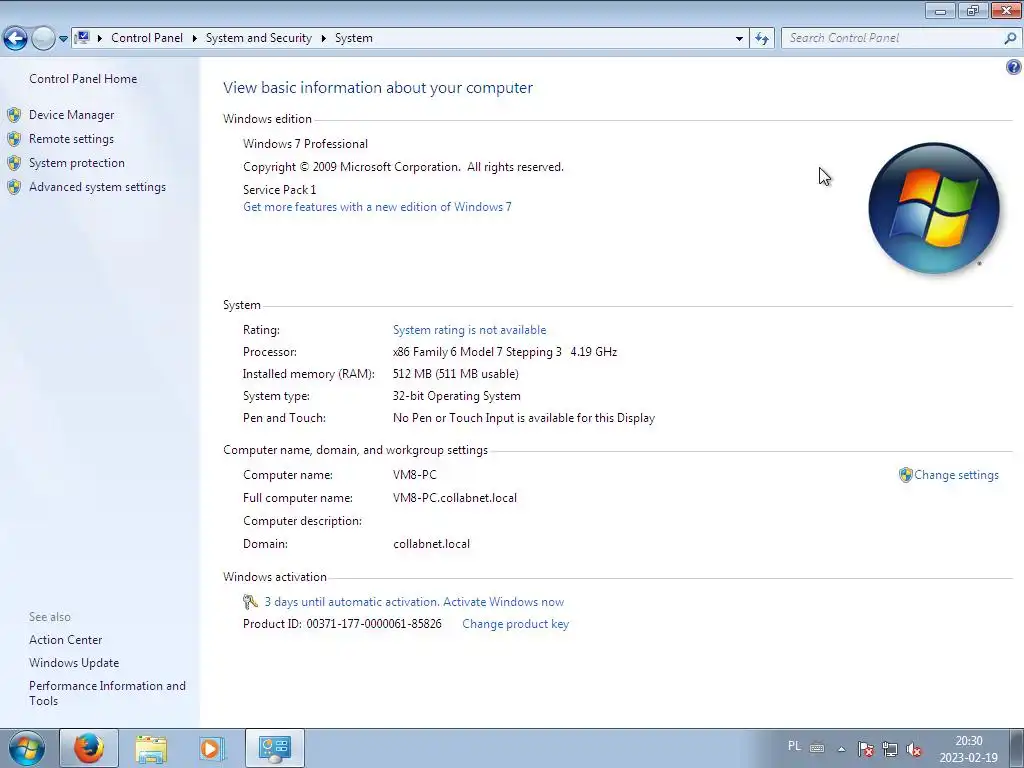Click the shield icon beside Device Manager
The height and width of the screenshot is (768, 1024).
tap(14, 115)
